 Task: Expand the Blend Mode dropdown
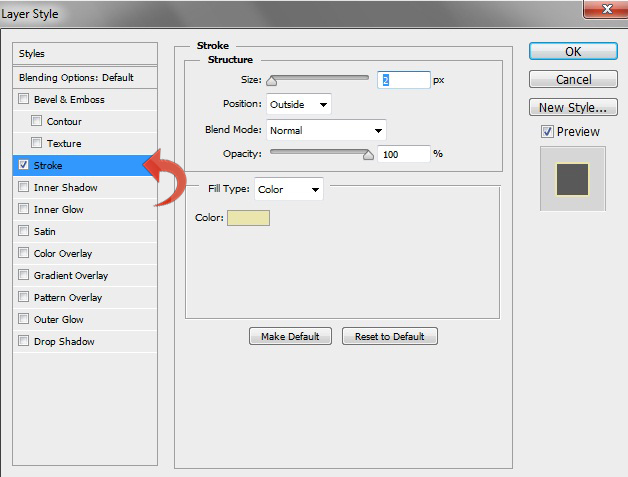[x=325, y=130]
